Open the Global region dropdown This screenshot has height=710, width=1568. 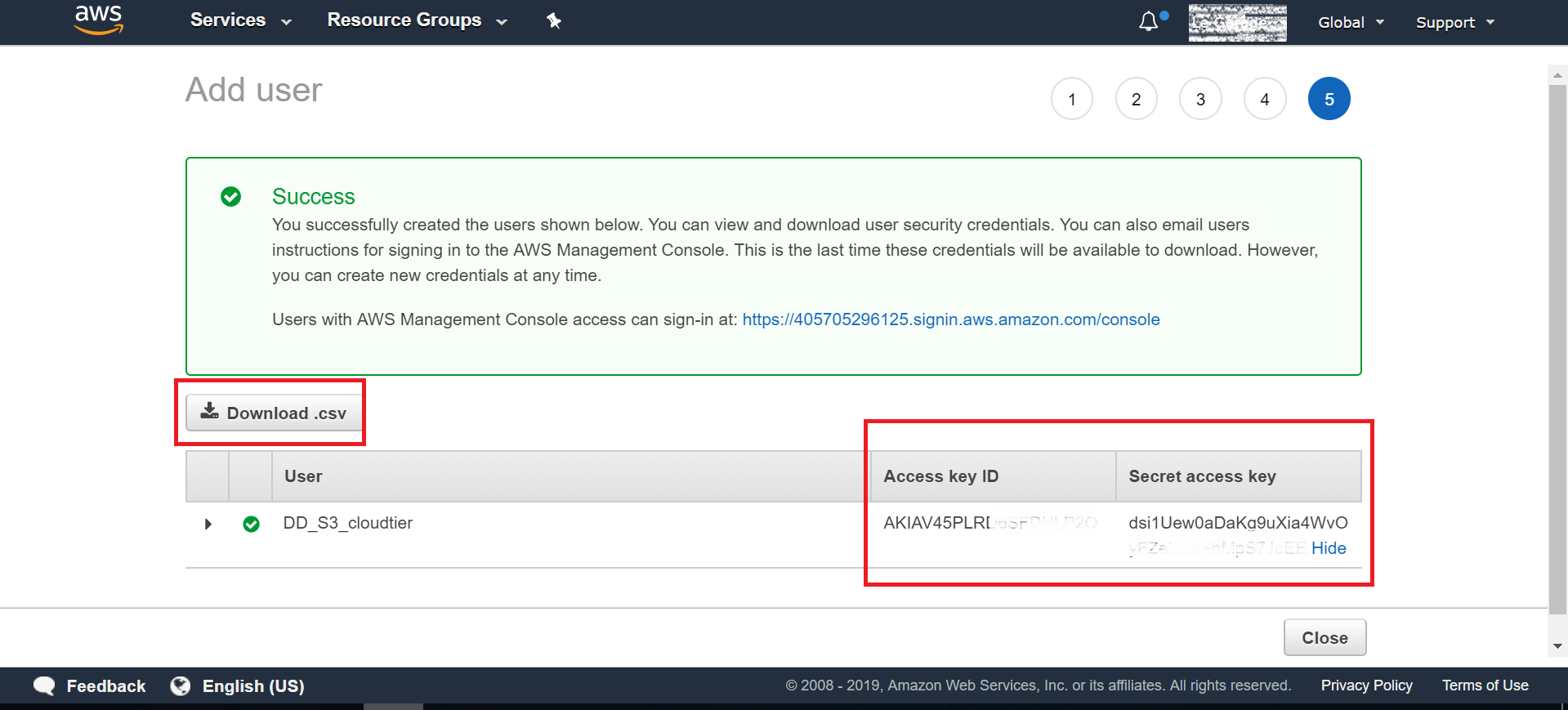[1351, 23]
